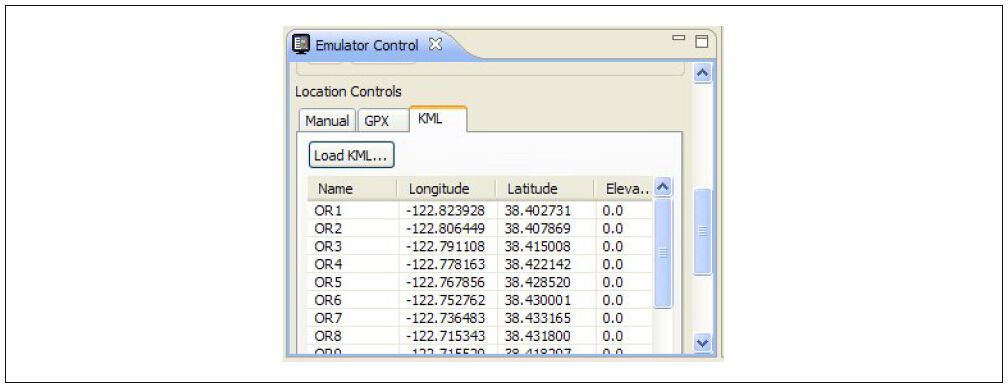The image size is (1008, 388).
Task: Select the OR5 row
Action: coord(480,282)
